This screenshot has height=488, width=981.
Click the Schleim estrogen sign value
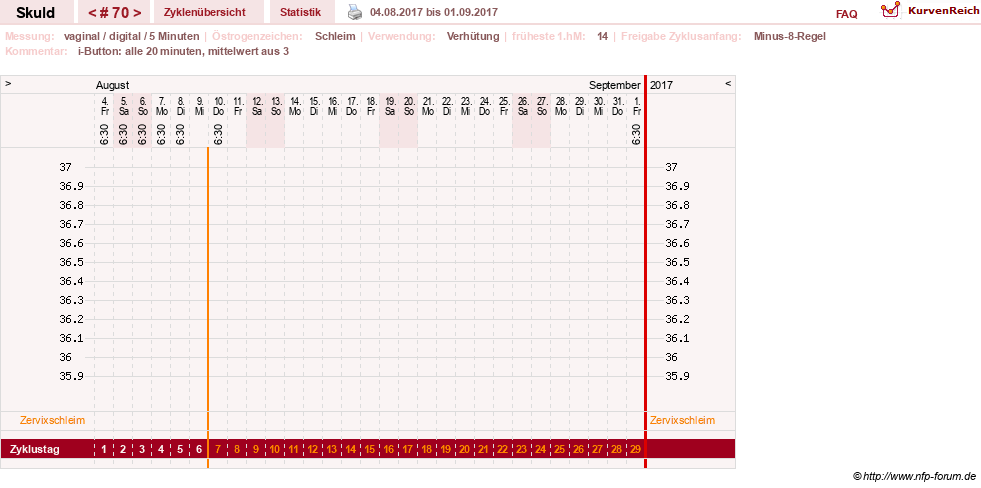(x=335, y=36)
